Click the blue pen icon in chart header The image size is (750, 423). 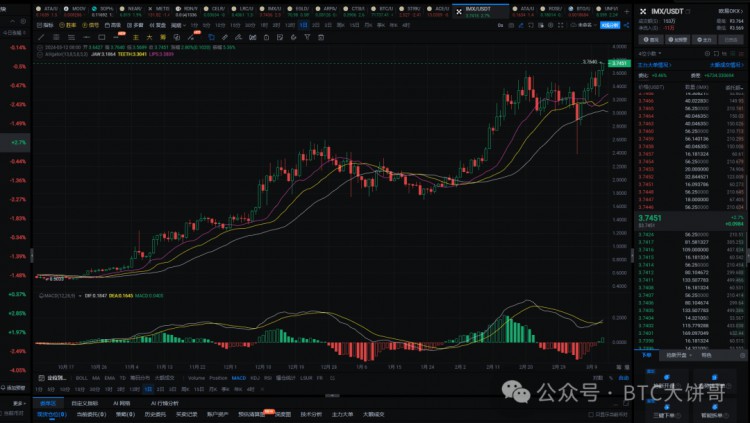click(521, 25)
